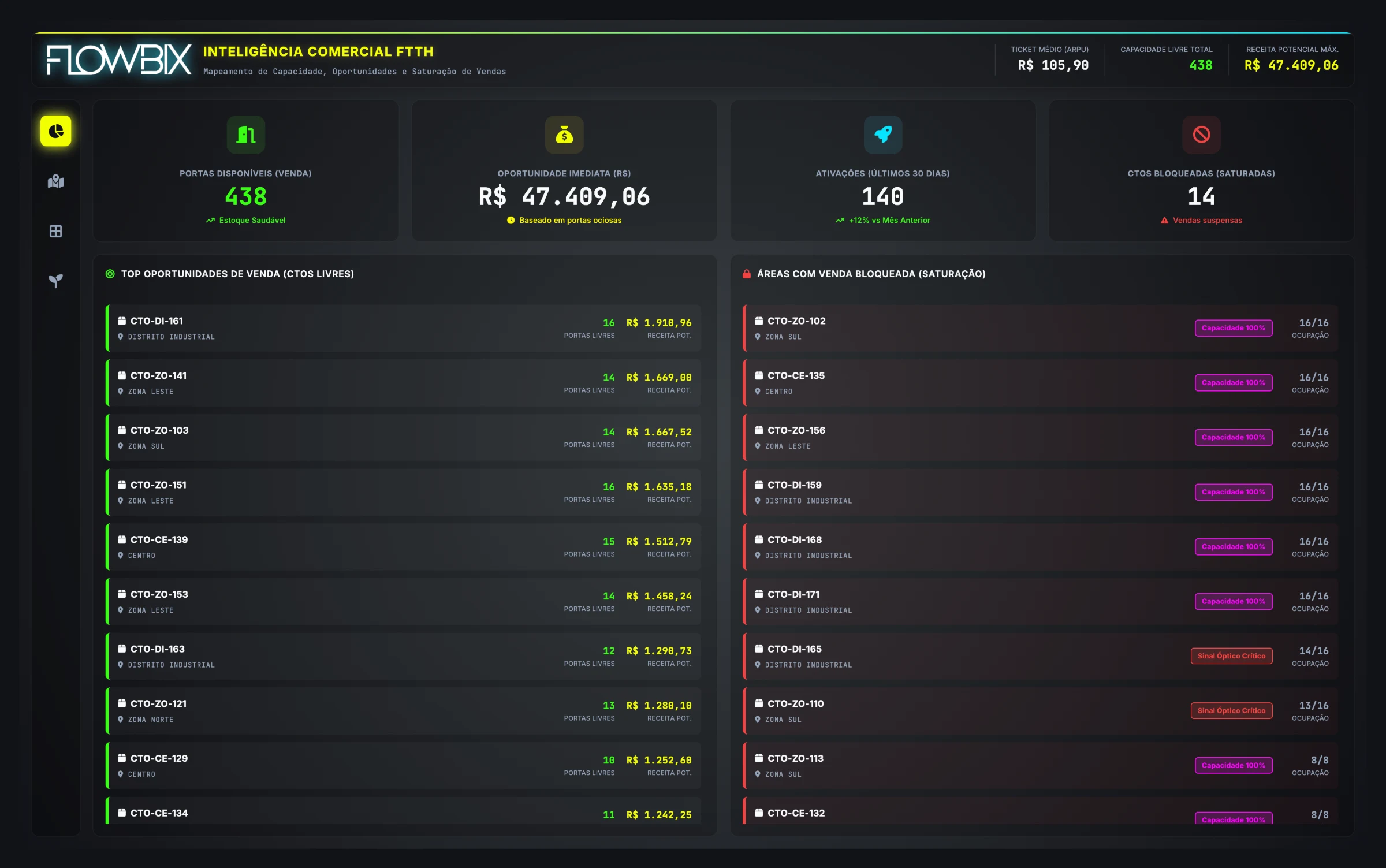
Task: Click the location pin under CTO-CE-135
Action: (x=758, y=392)
